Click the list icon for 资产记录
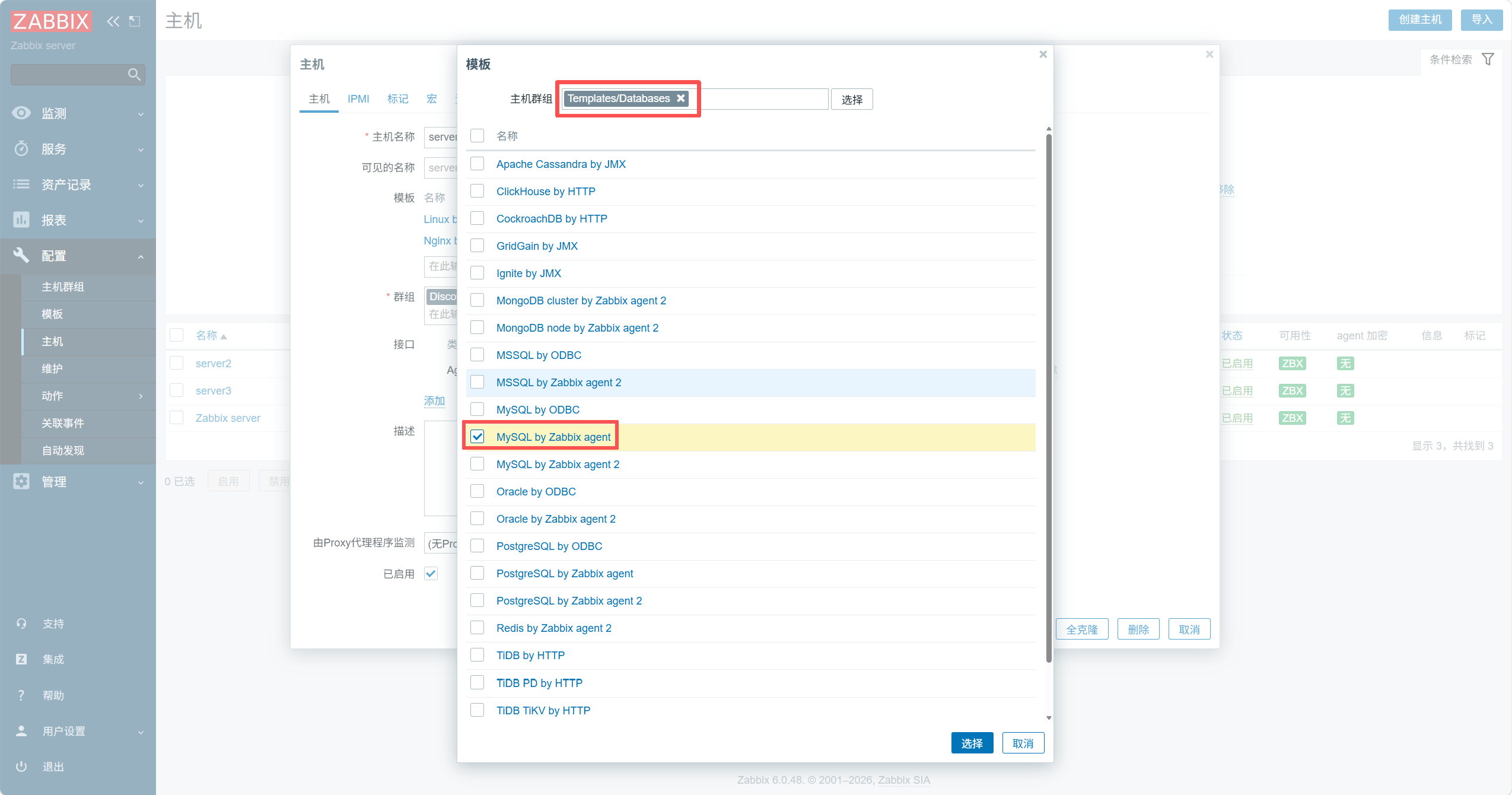The image size is (1512, 795). 21,184
